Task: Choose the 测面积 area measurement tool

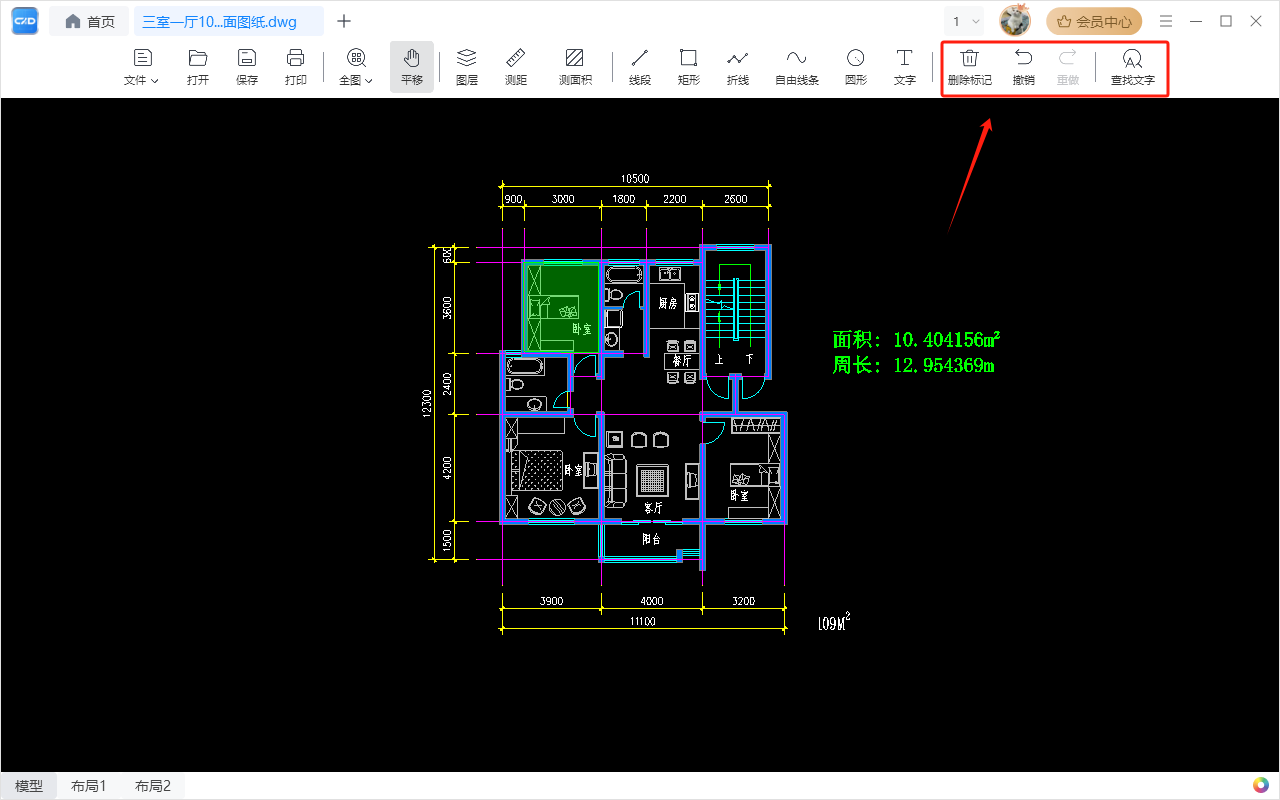Action: 575,67
